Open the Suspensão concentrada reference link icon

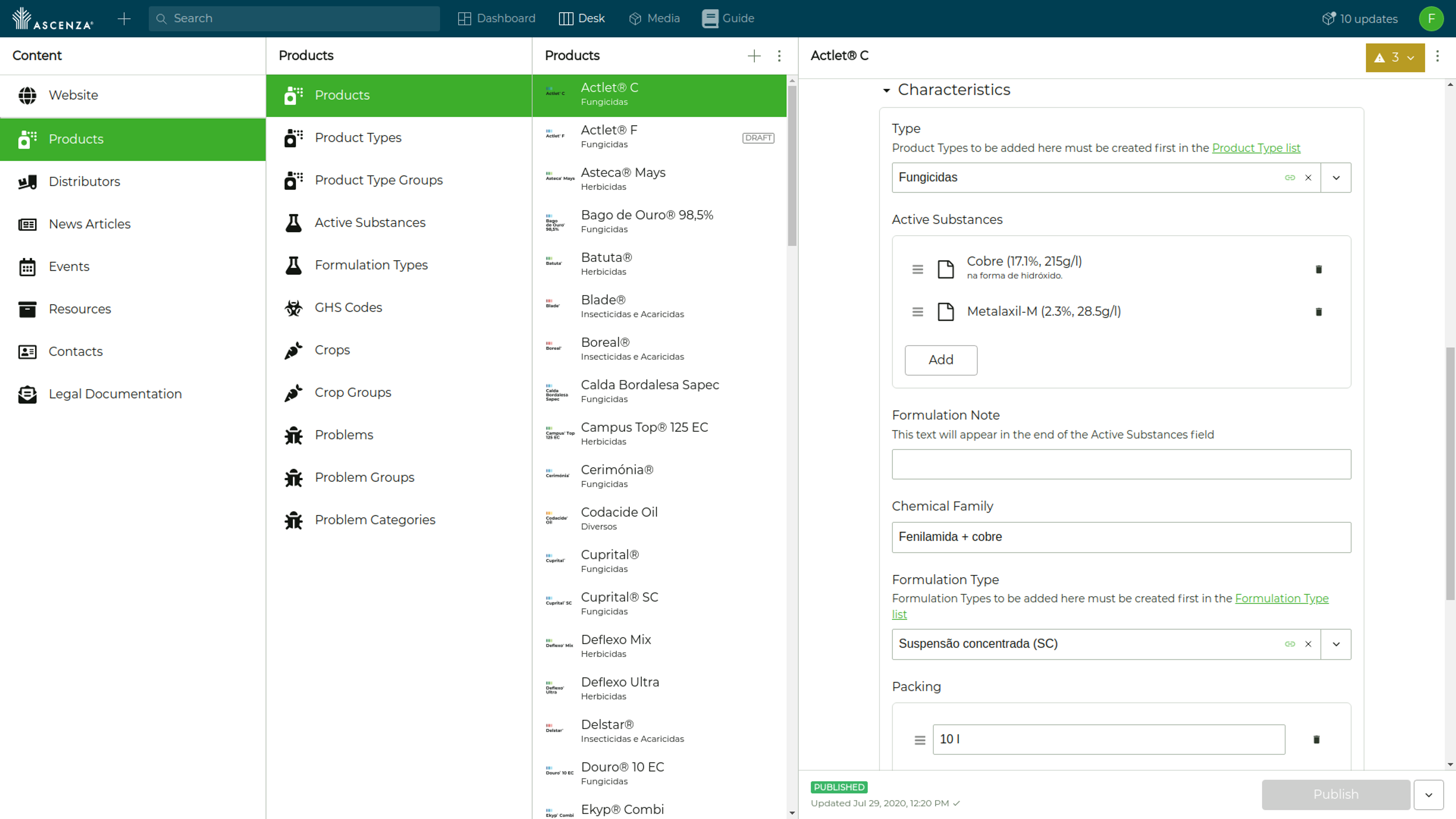coord(1290,644)
